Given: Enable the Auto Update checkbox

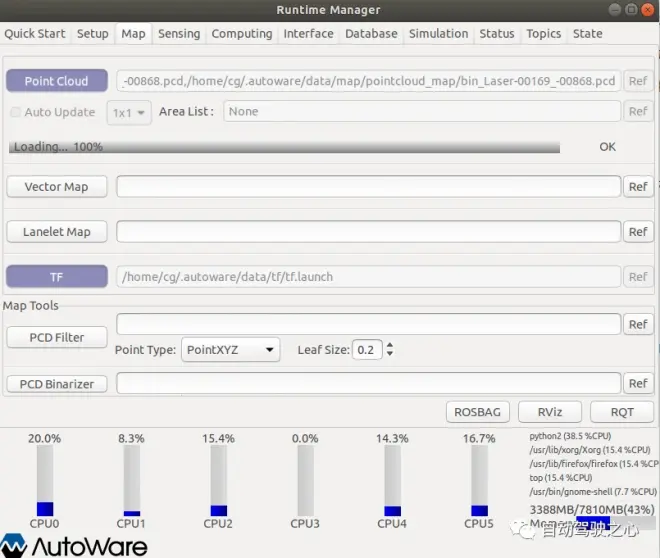Looking at the screenshot, I should click(16, 112).
